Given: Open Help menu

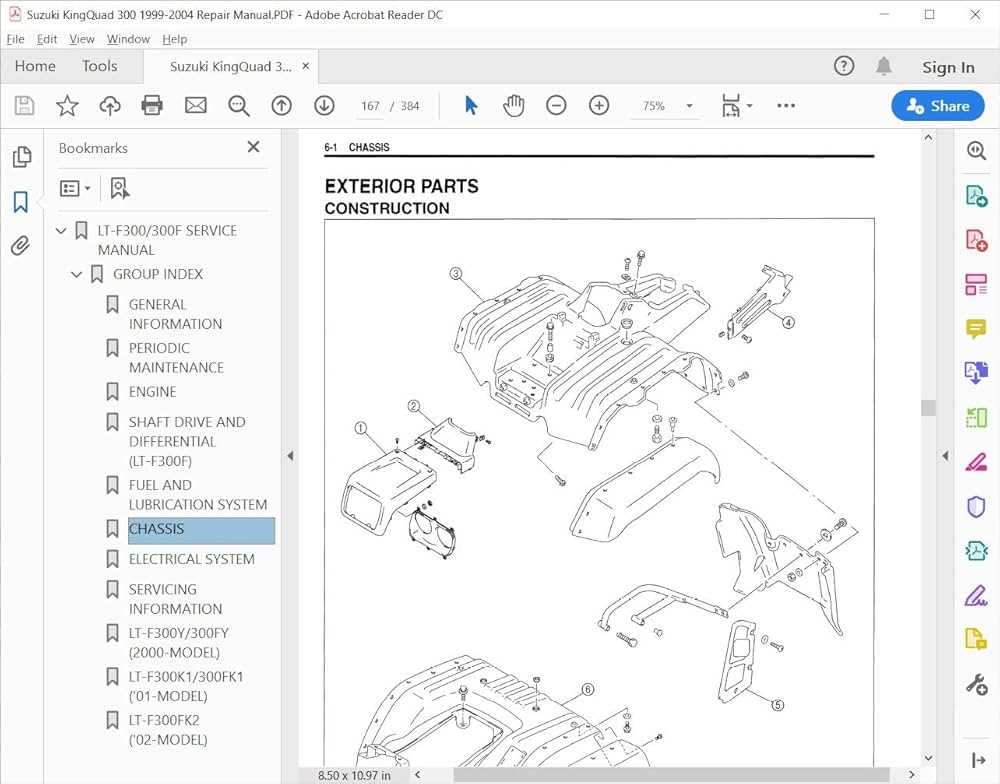Looking at the screenshot, I should click(x=175, y=39).
